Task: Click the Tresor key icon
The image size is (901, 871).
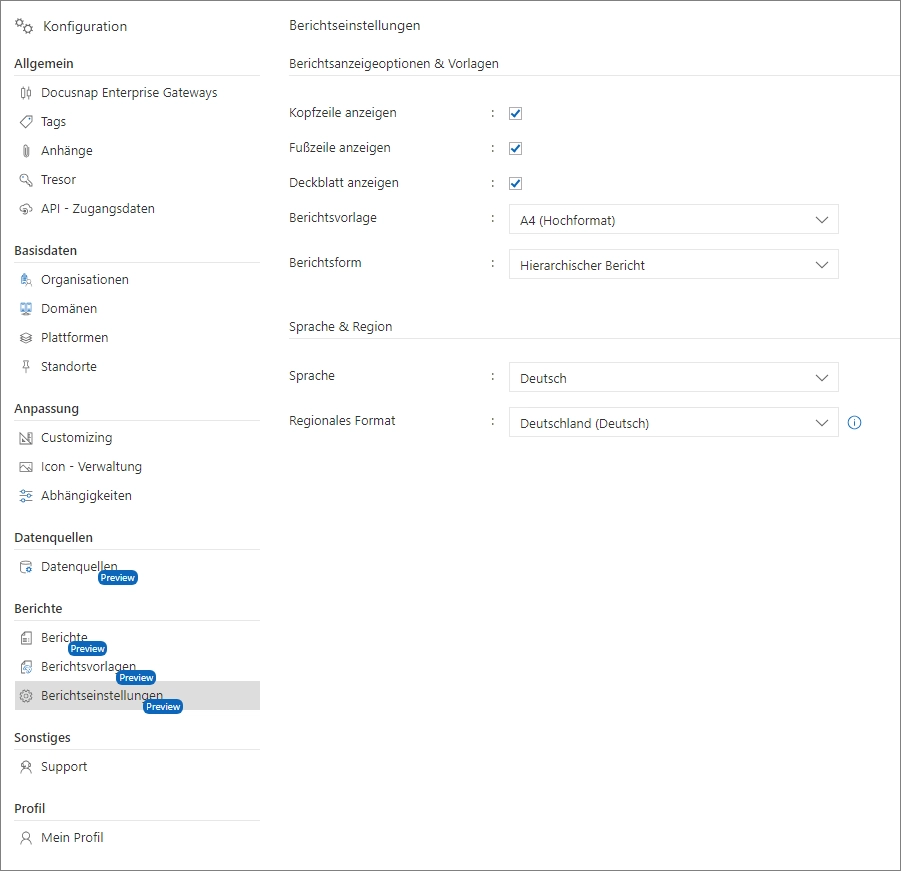Action: tap(26, 180)
